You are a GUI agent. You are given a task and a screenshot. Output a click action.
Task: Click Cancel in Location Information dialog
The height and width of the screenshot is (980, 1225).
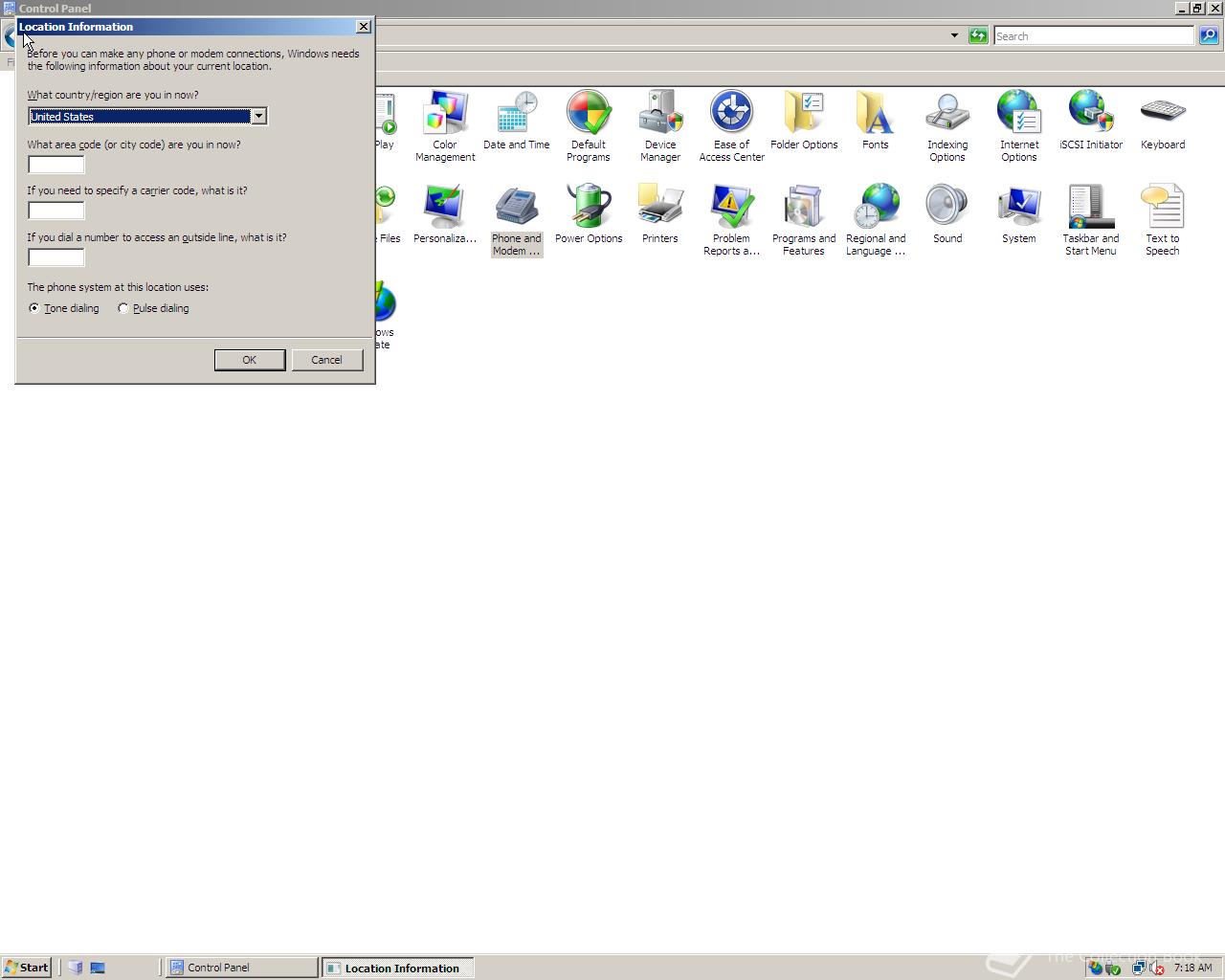coord(326,360)
